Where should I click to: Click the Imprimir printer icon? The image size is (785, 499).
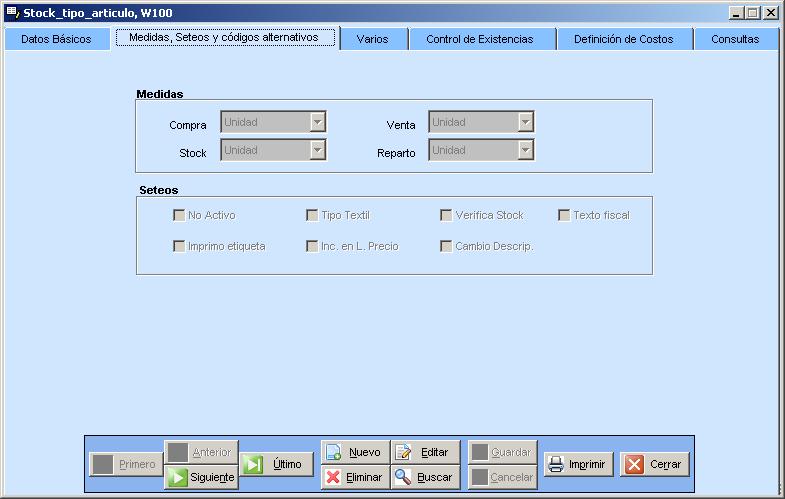[556, 464]
